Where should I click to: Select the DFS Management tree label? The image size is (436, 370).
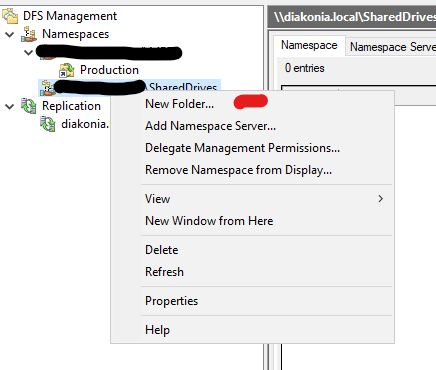[70, 16]
